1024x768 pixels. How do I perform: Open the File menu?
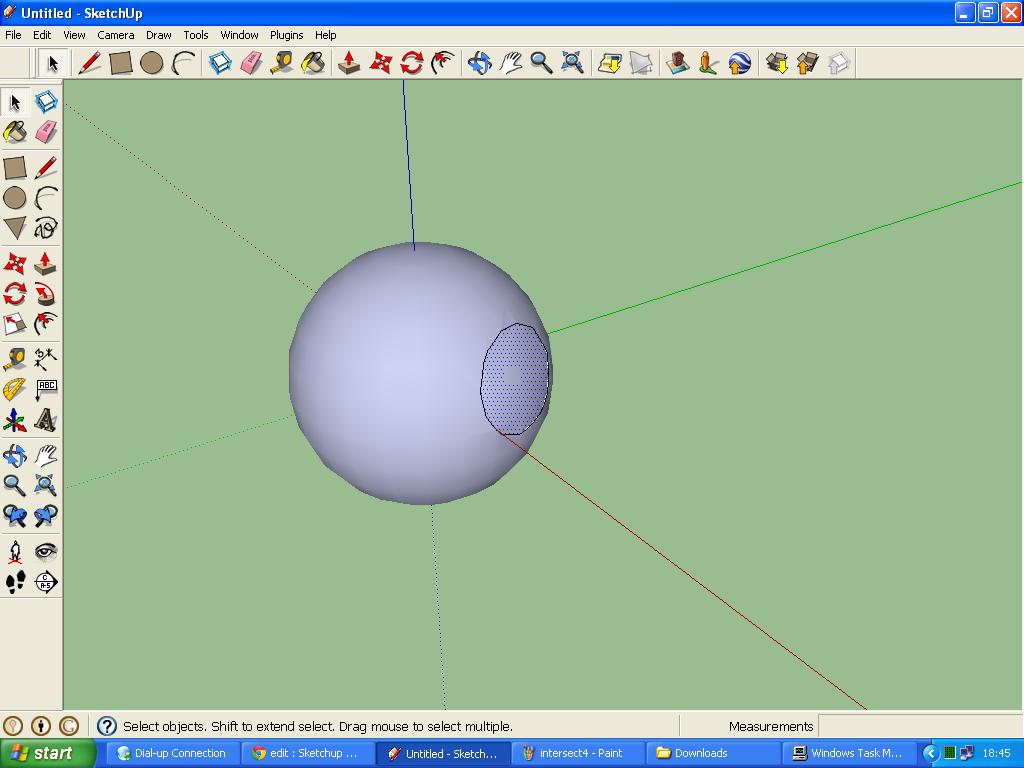pyautogui.click(x=13, y=35)
